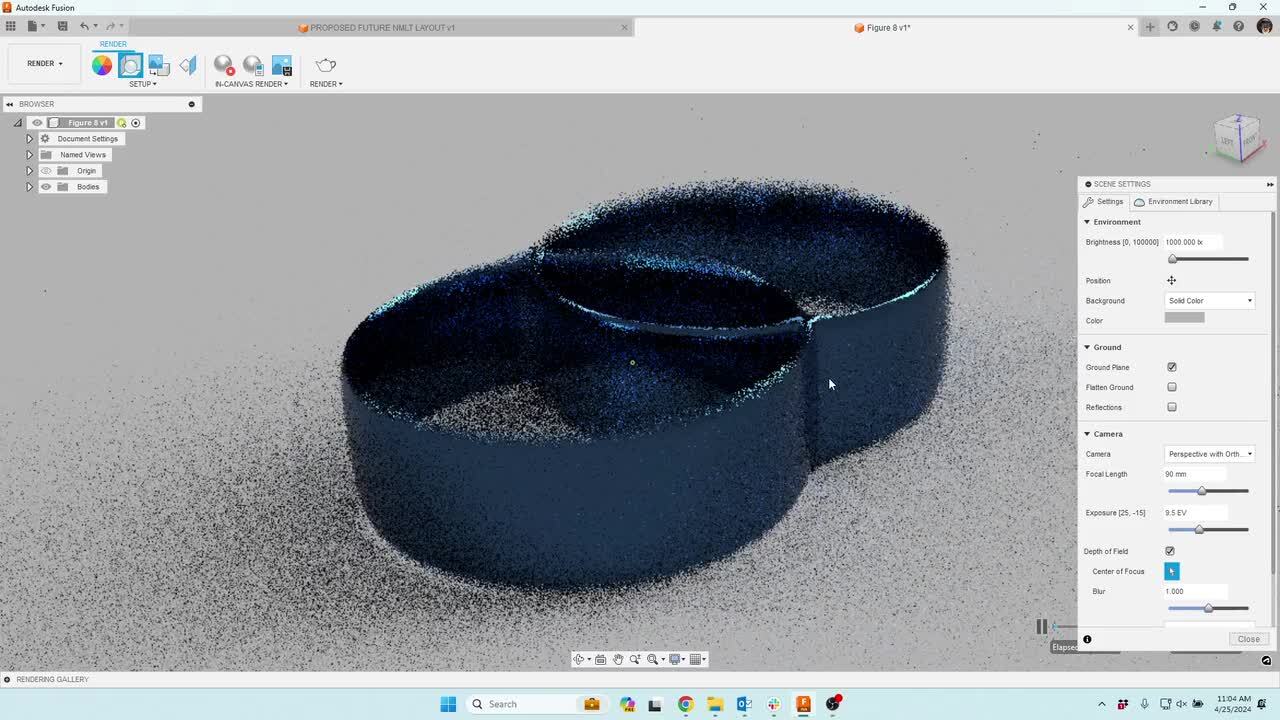Click the Capture Image icon
Viewport: 1280px width, 720px height.
[282, 66]
